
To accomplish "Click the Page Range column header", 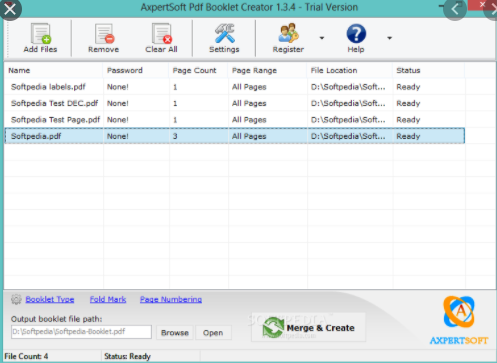I will [268, 70].
